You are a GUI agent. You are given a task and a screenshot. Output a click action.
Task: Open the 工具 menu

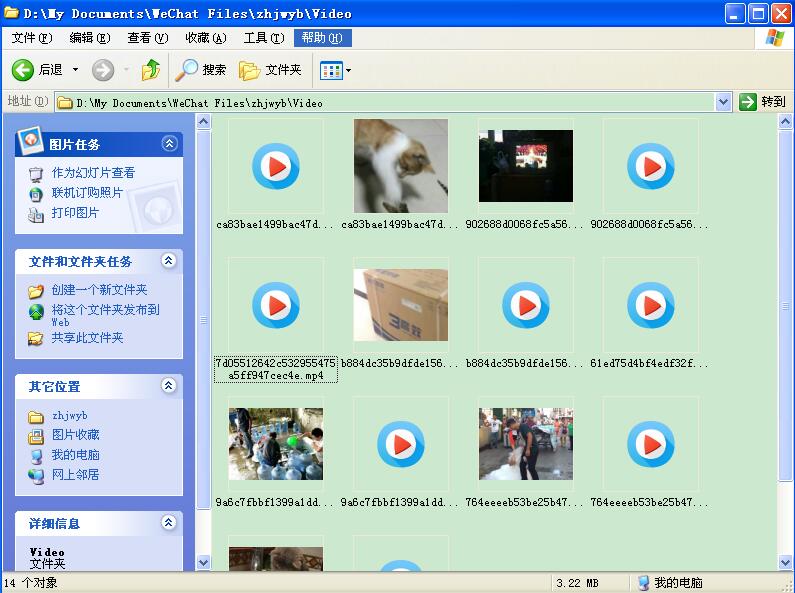[x=262, y=38]
